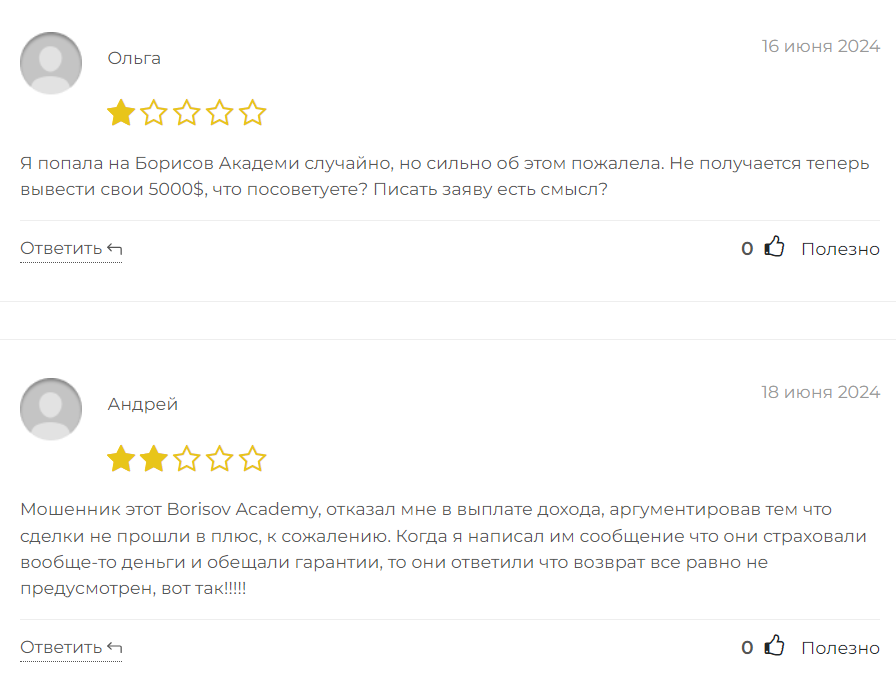Click the reply arrow icon beside Andrey's Ответить link

pos(113,644)
